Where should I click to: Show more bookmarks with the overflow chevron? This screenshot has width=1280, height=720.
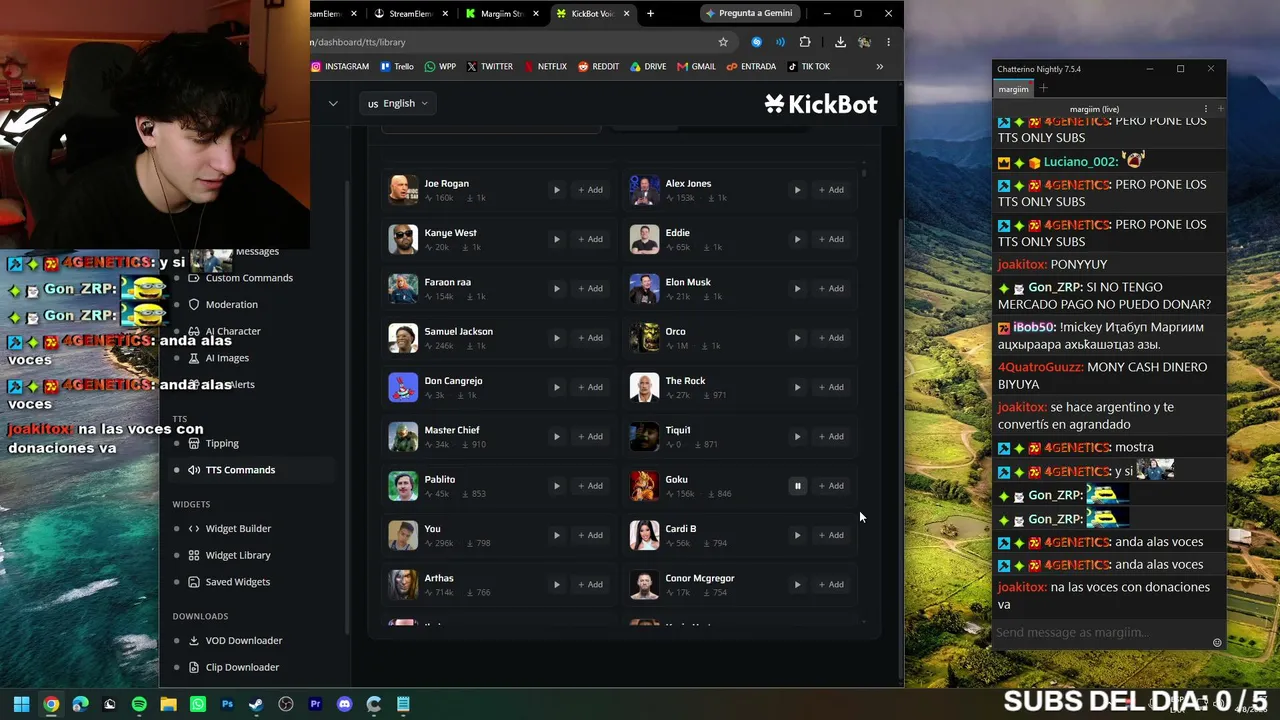point(880,67)
